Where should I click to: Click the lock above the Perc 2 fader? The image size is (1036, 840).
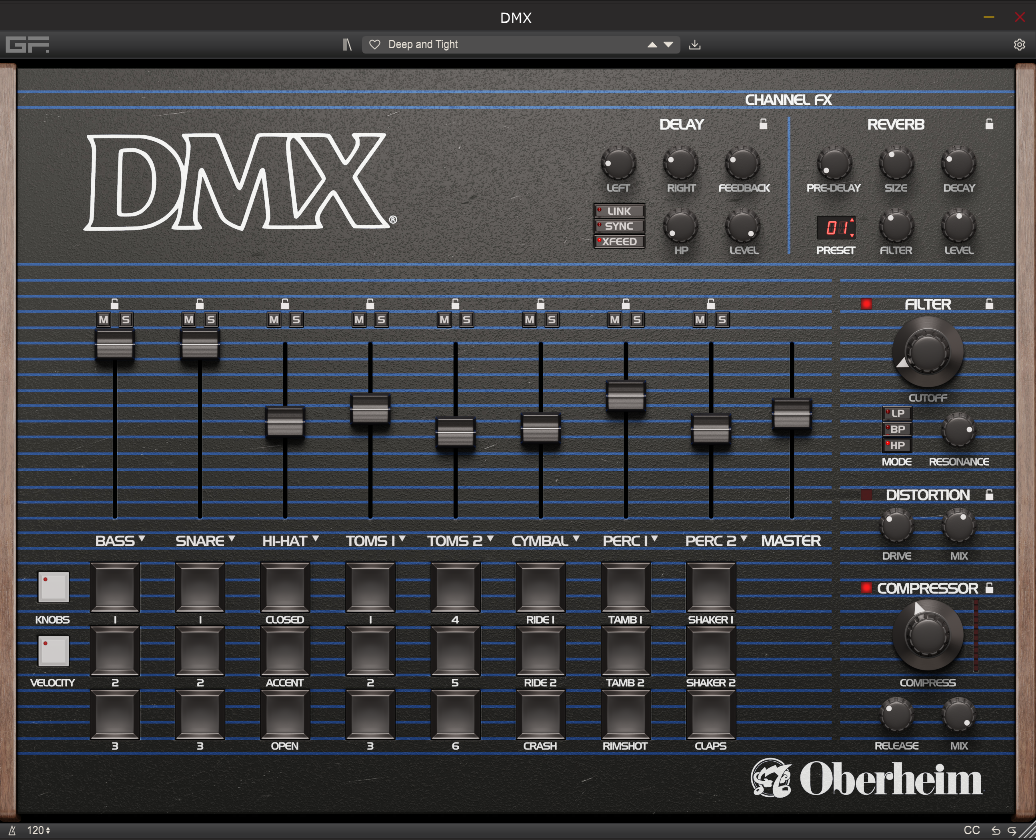click(x=711, y=304)
